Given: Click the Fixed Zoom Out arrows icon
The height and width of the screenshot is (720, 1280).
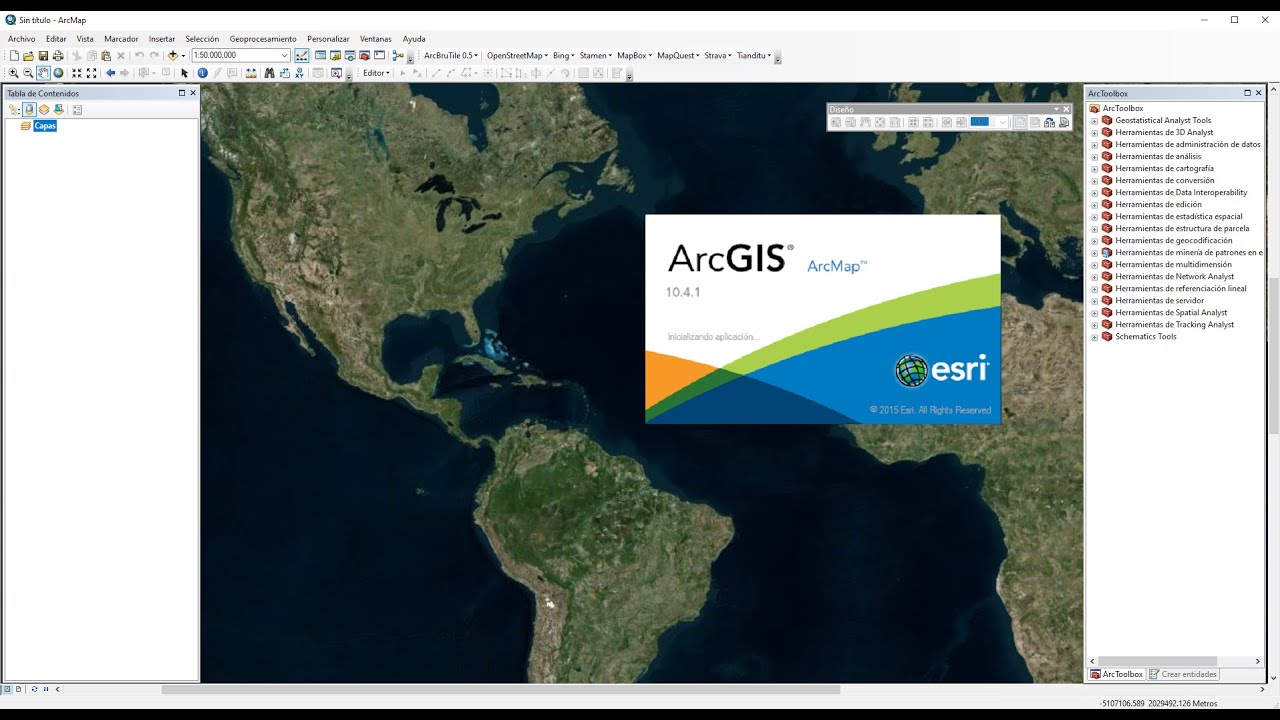Looking at the screenshot, I should point(92,73).
